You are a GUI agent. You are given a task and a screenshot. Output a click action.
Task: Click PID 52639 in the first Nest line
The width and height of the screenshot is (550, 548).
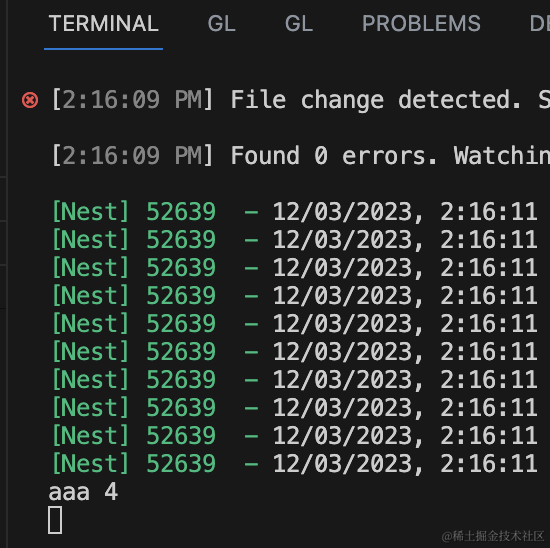(181, 212)
